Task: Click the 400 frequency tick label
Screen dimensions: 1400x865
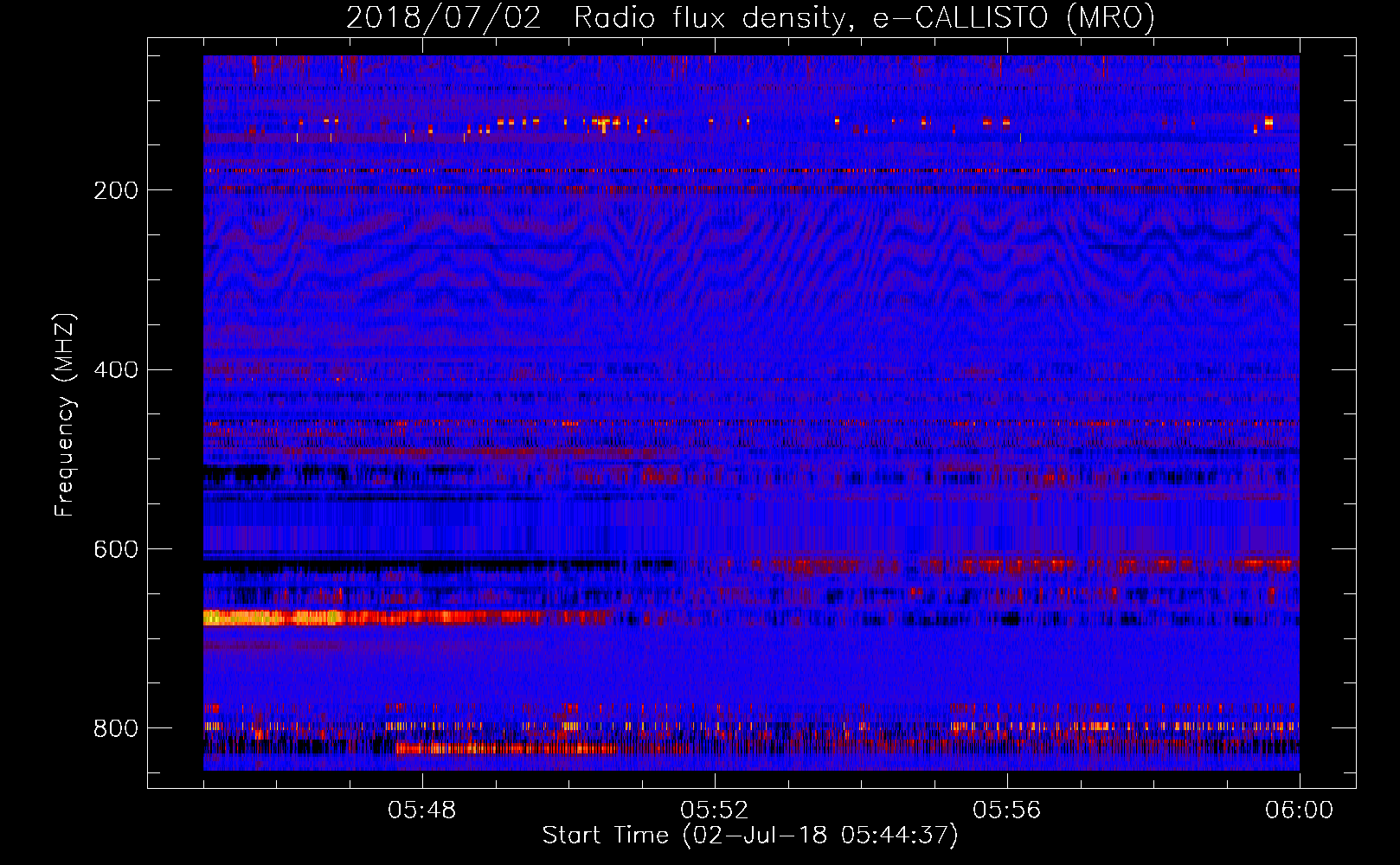Action: coord(116,370)
